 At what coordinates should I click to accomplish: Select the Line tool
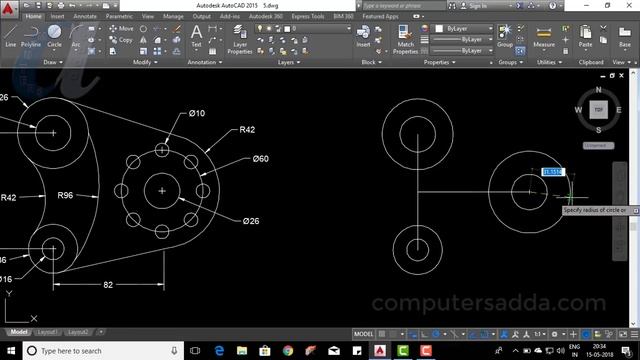click(x=11, y=36)
